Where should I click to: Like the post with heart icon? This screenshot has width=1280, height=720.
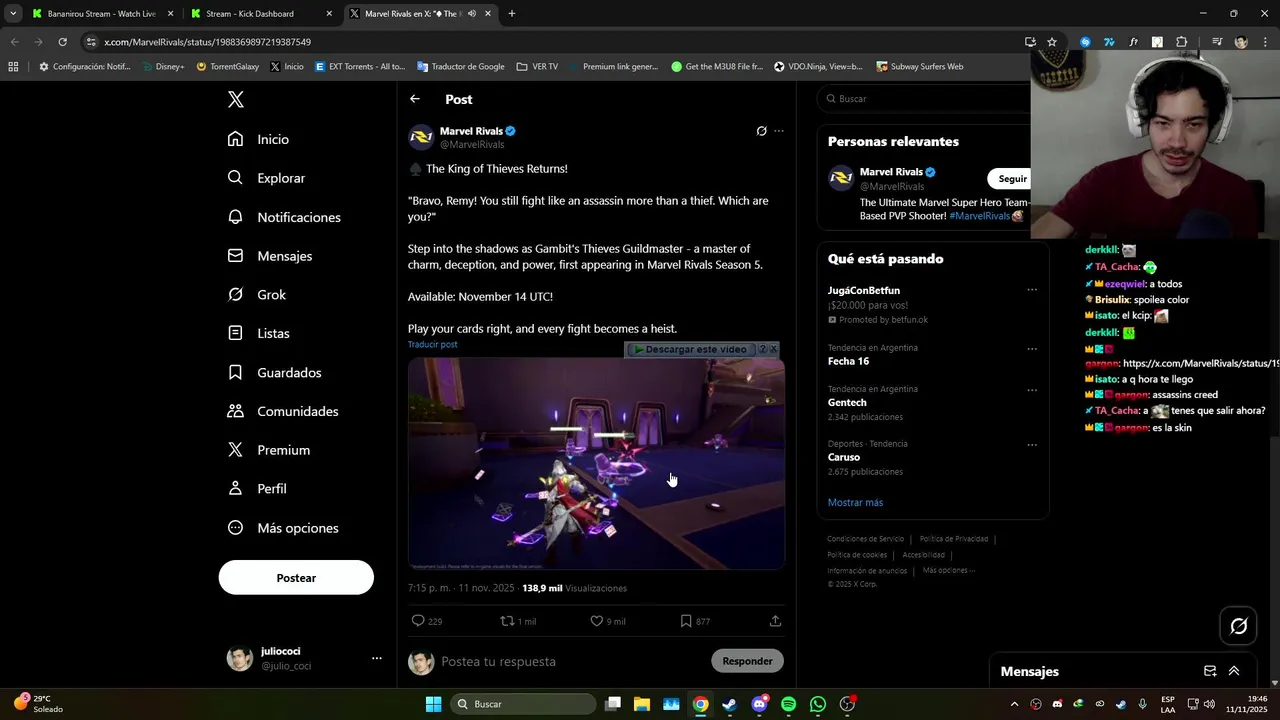596,621
